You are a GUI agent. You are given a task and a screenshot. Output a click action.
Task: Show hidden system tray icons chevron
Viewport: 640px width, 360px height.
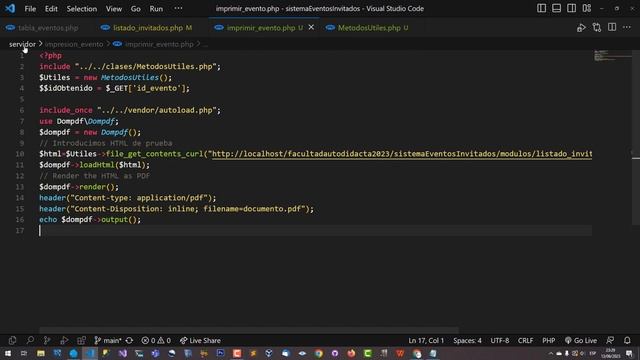point(551,353)
